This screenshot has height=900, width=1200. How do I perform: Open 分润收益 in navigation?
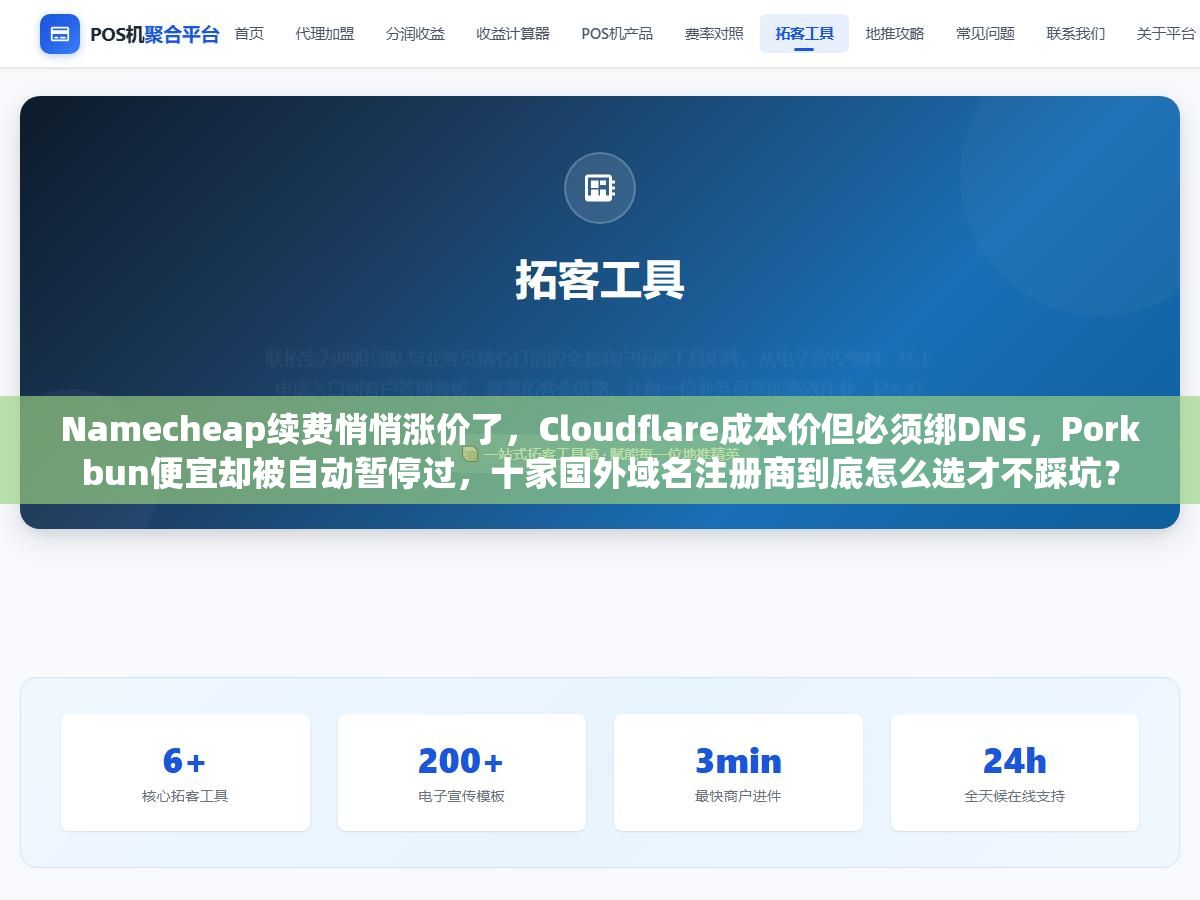coord(415,34)
